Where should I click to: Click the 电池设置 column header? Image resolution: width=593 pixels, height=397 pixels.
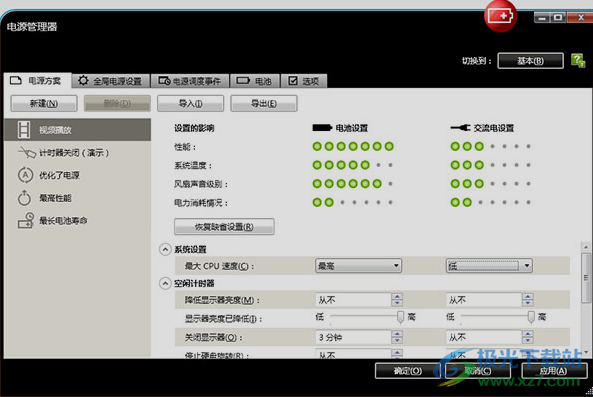click(x=340, y=128)
